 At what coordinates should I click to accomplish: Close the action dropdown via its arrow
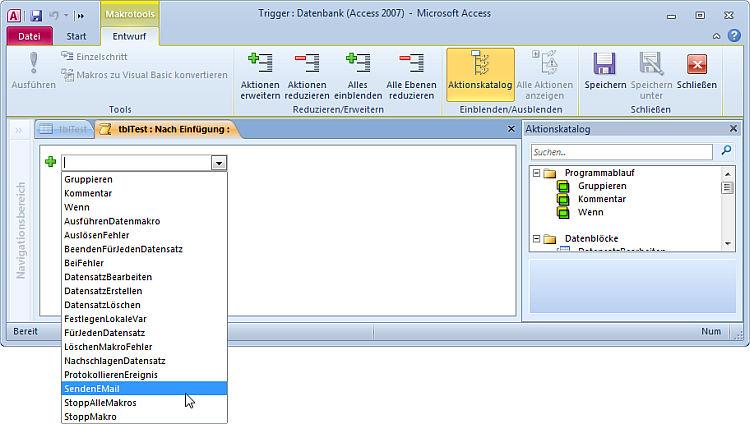[x=219, y=162]
